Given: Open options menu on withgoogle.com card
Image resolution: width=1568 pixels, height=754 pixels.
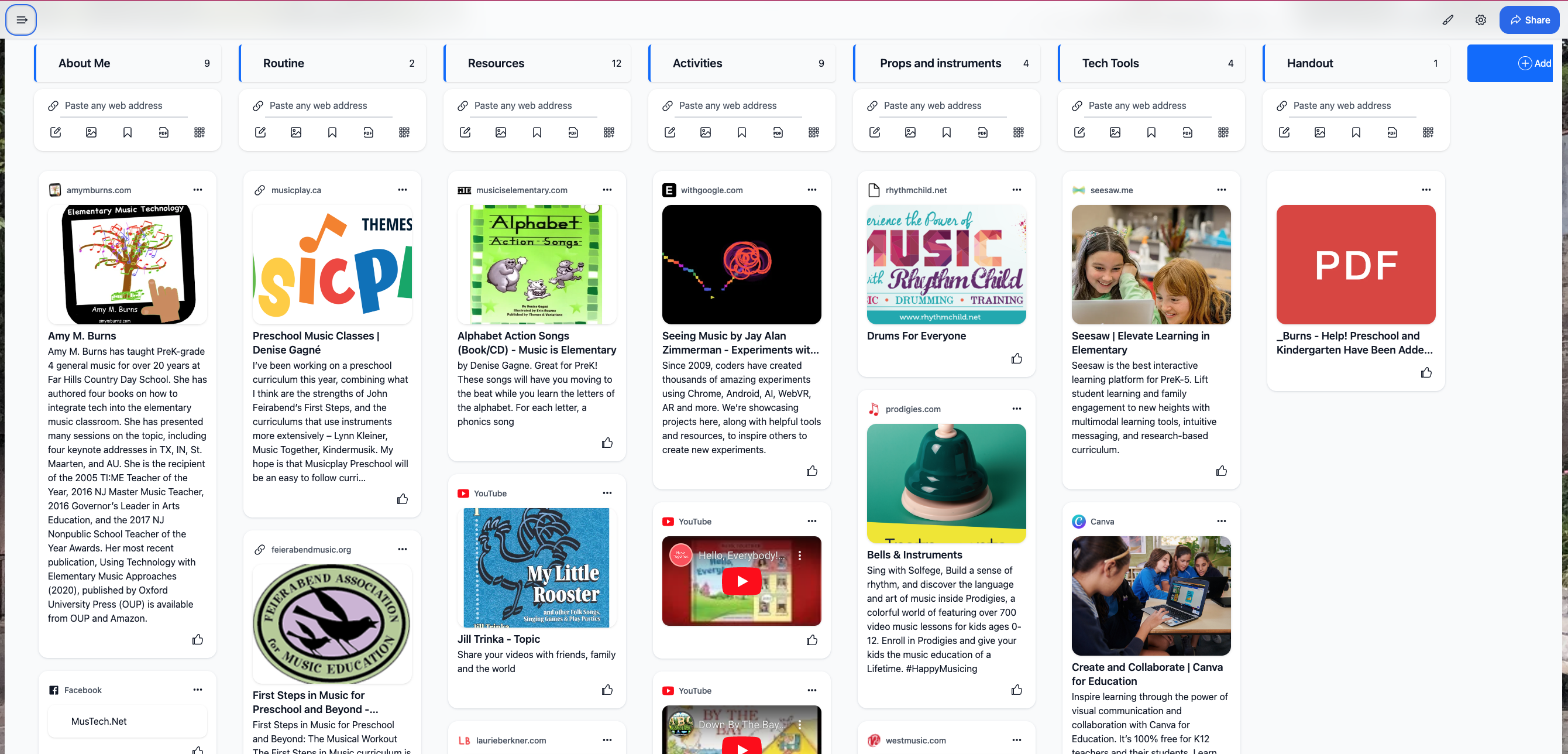Looking at the screenshot, I should coord(812,190).
